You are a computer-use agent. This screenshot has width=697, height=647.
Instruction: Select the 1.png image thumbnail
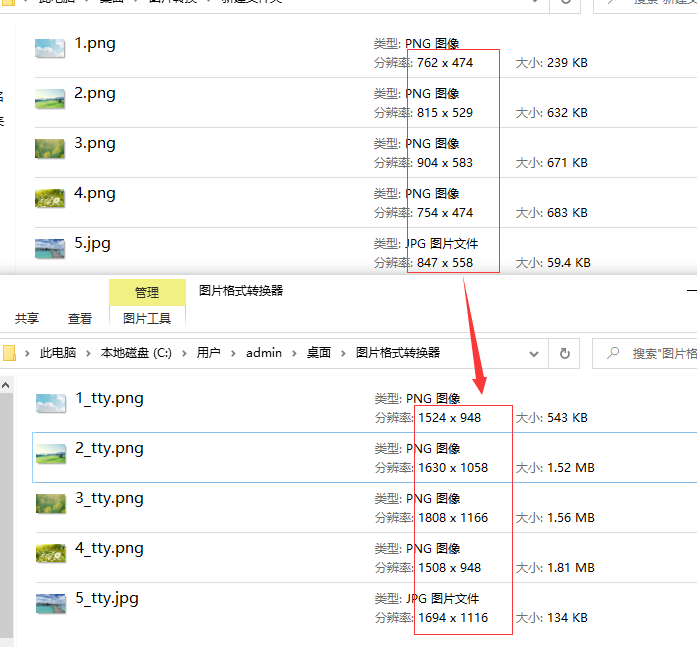[x=49, y=48]
